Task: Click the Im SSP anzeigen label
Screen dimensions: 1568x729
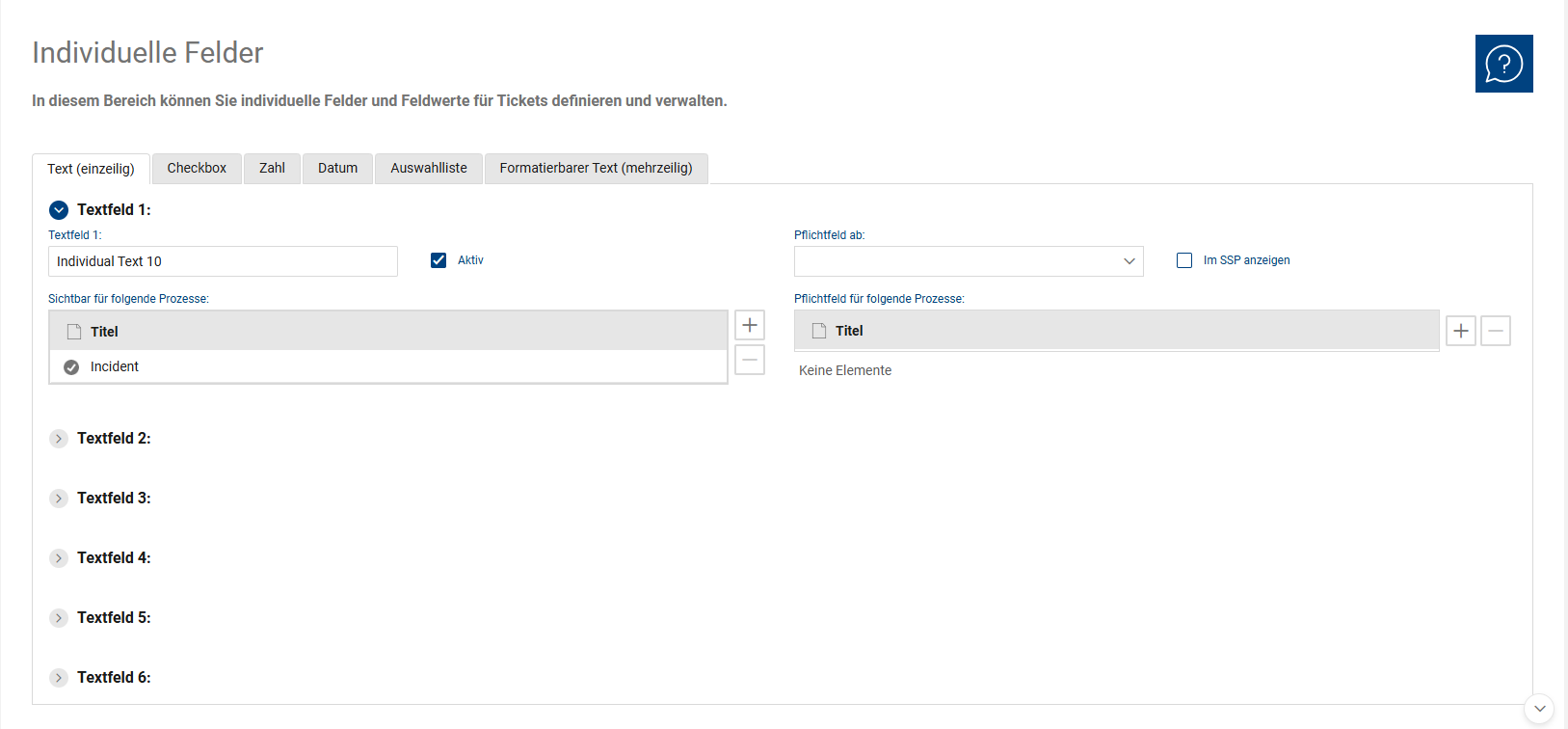Action: click(1246, 260)
